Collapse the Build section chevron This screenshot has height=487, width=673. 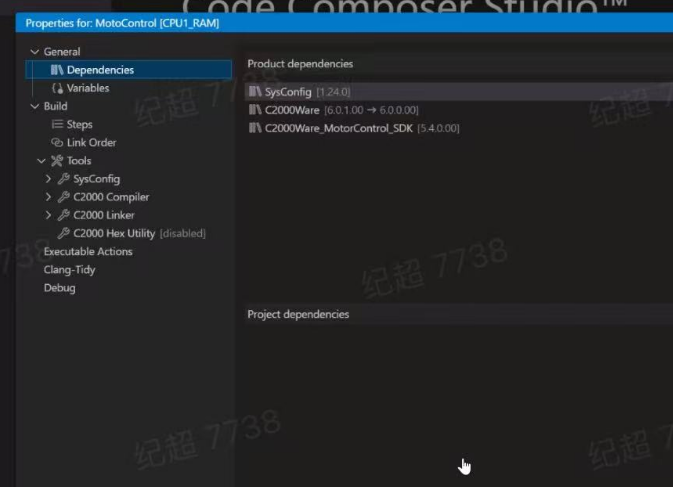click(35, 106)
